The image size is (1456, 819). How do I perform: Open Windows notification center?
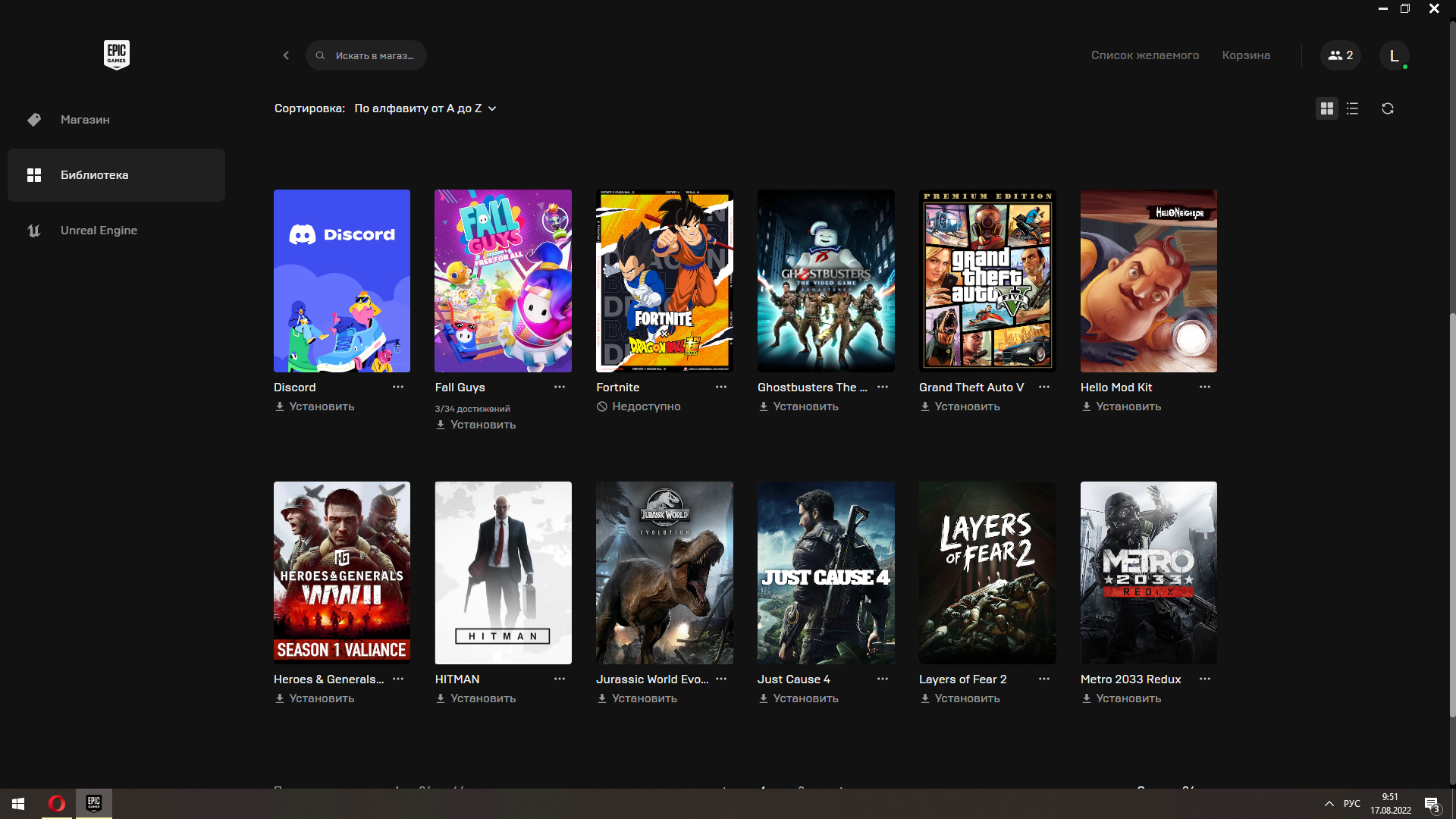pos(1432,804)
